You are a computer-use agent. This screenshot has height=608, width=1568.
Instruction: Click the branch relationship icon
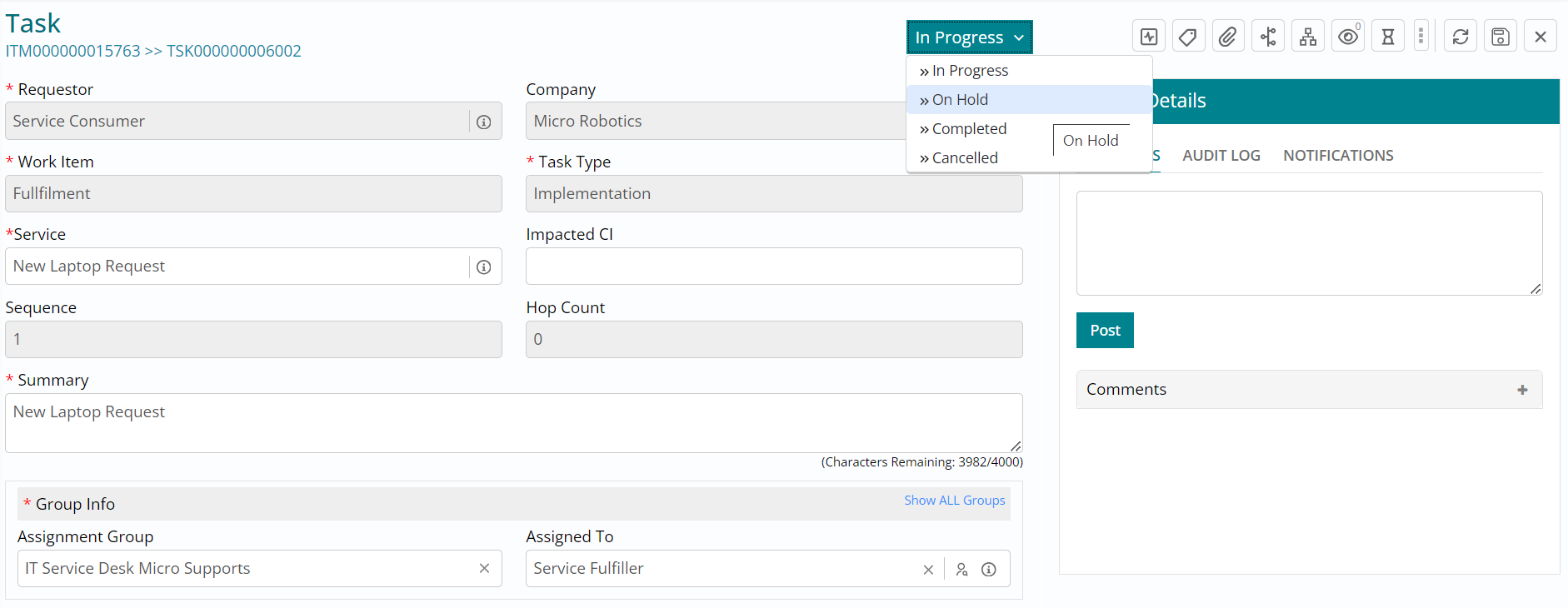tap(1268, 37)
